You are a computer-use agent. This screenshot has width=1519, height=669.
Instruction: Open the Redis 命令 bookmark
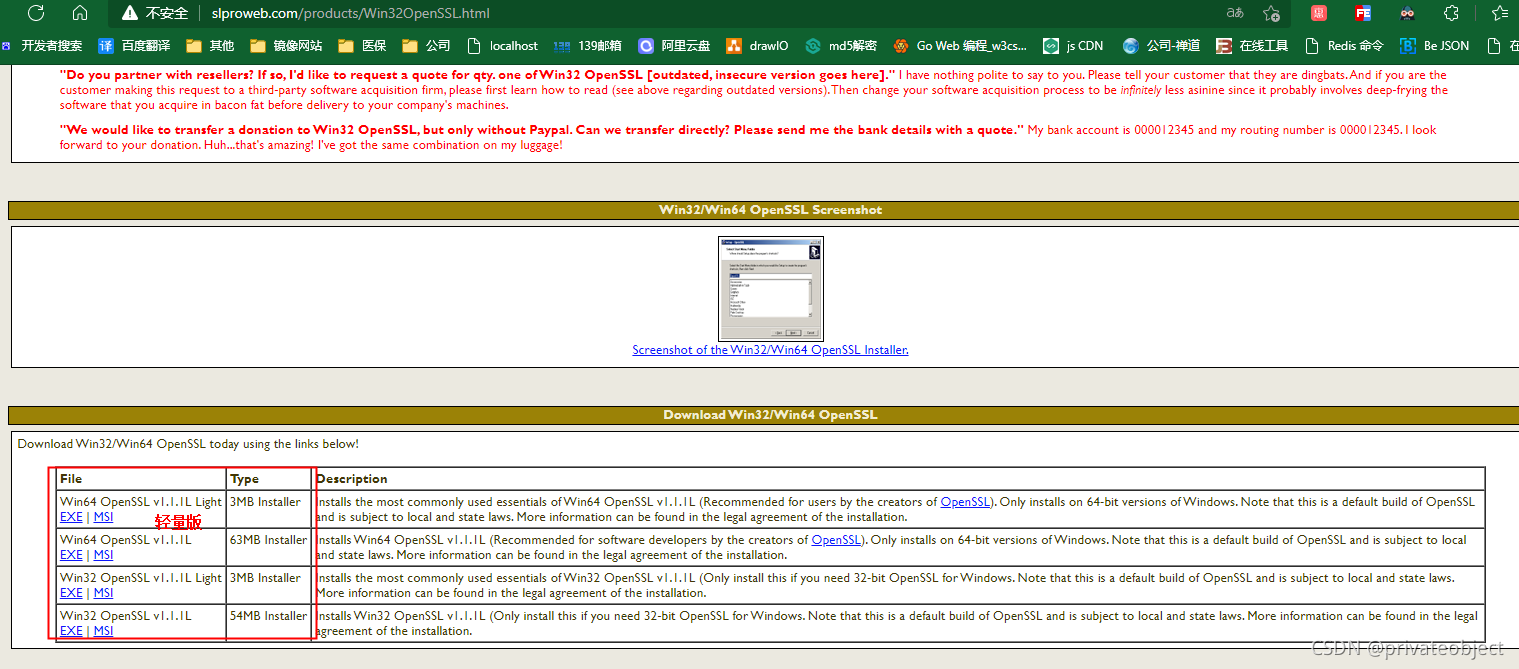pos(1344,46)
